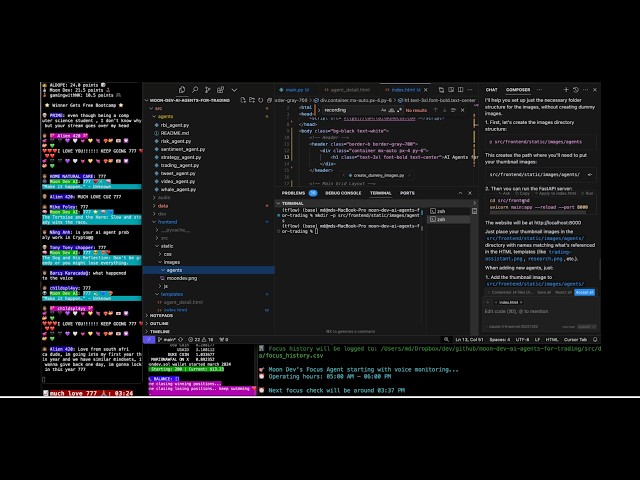Expand the data folder

pyautogui.click(x=162, y=206)
